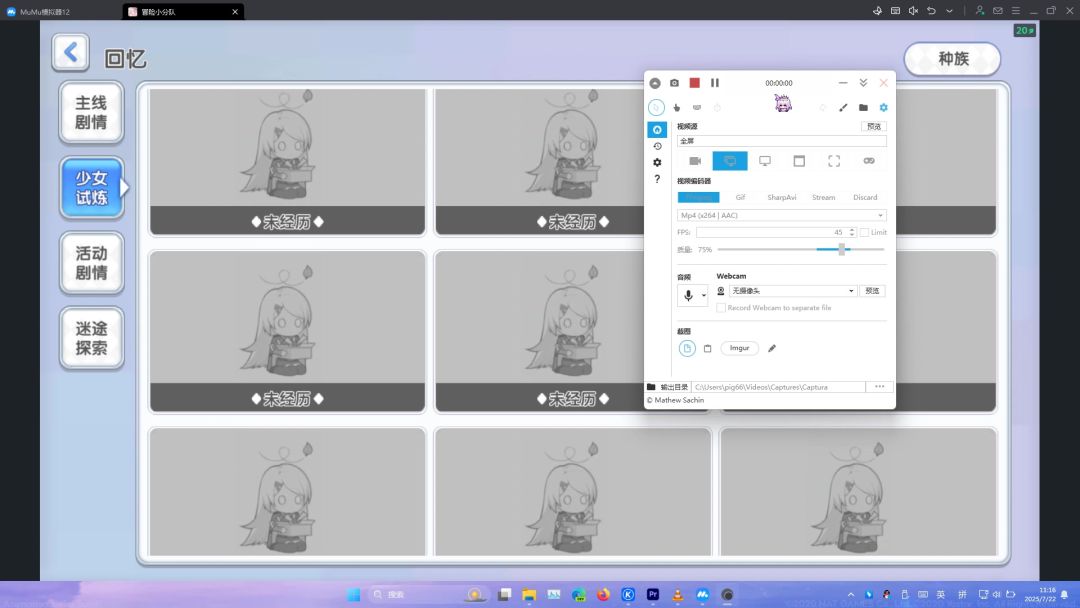This screenshot has width=1080, height=608.
Task: Choose the region capture source icon
Action: [x=834, y=161]
